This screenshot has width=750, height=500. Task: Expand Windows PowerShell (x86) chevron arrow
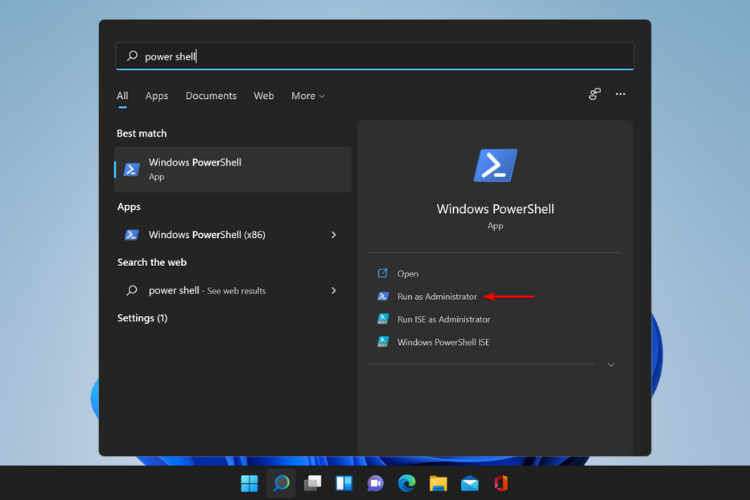point(334,235)
